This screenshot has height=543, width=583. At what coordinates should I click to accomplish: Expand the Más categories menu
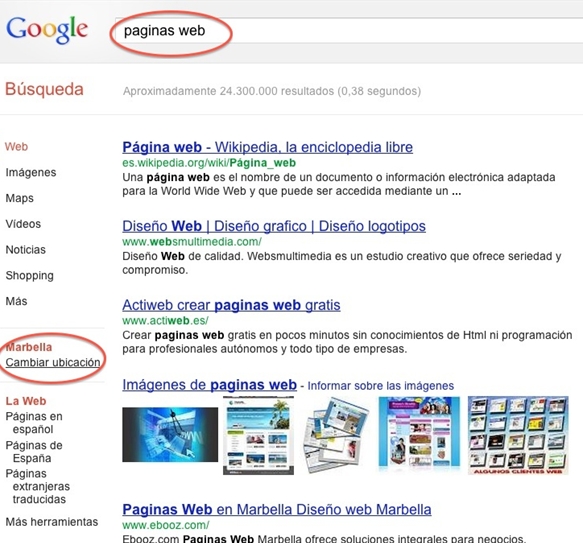pyautogui.click(x=16, y=301)
